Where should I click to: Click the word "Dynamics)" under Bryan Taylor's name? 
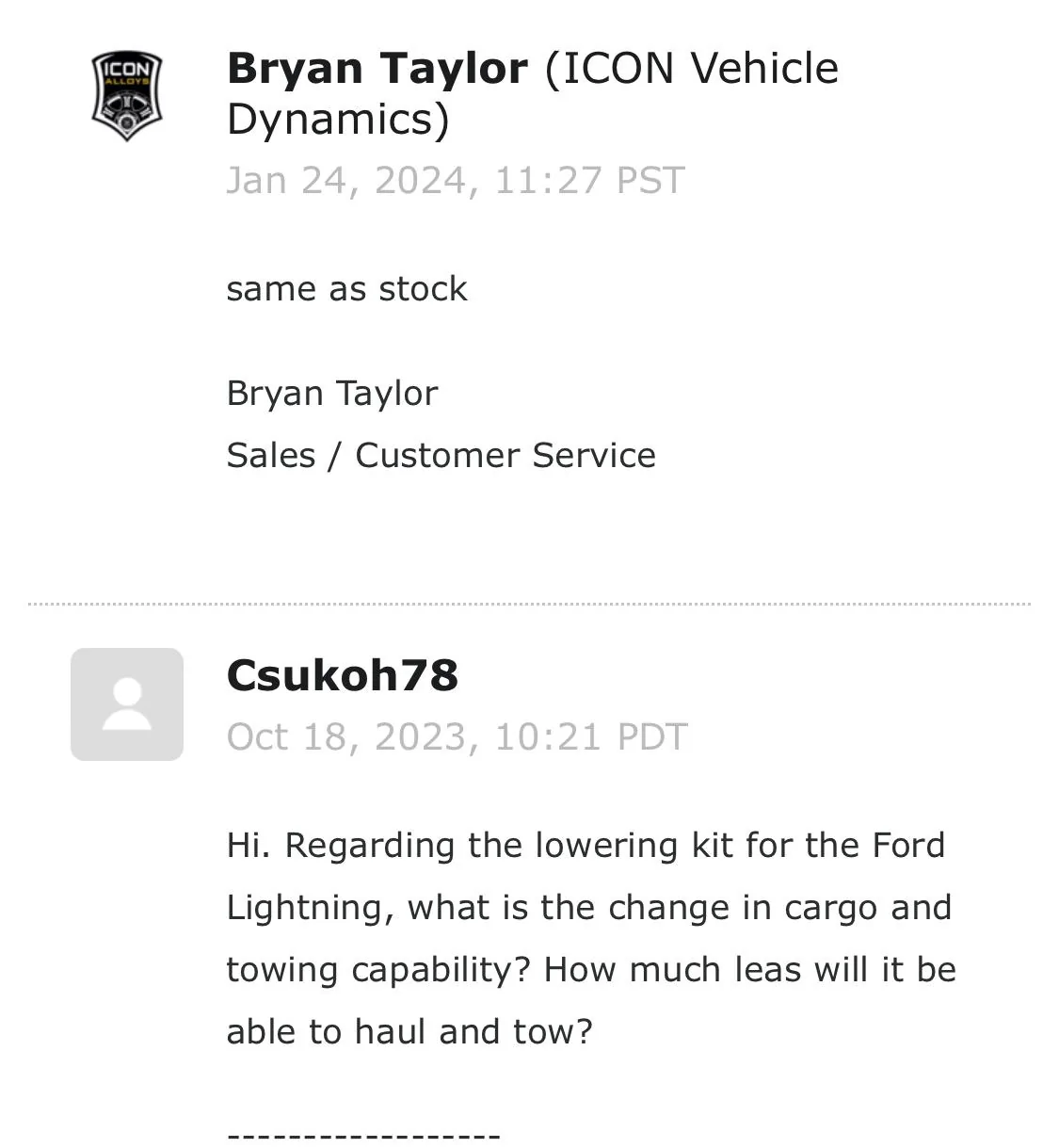[x=338, y=120]
